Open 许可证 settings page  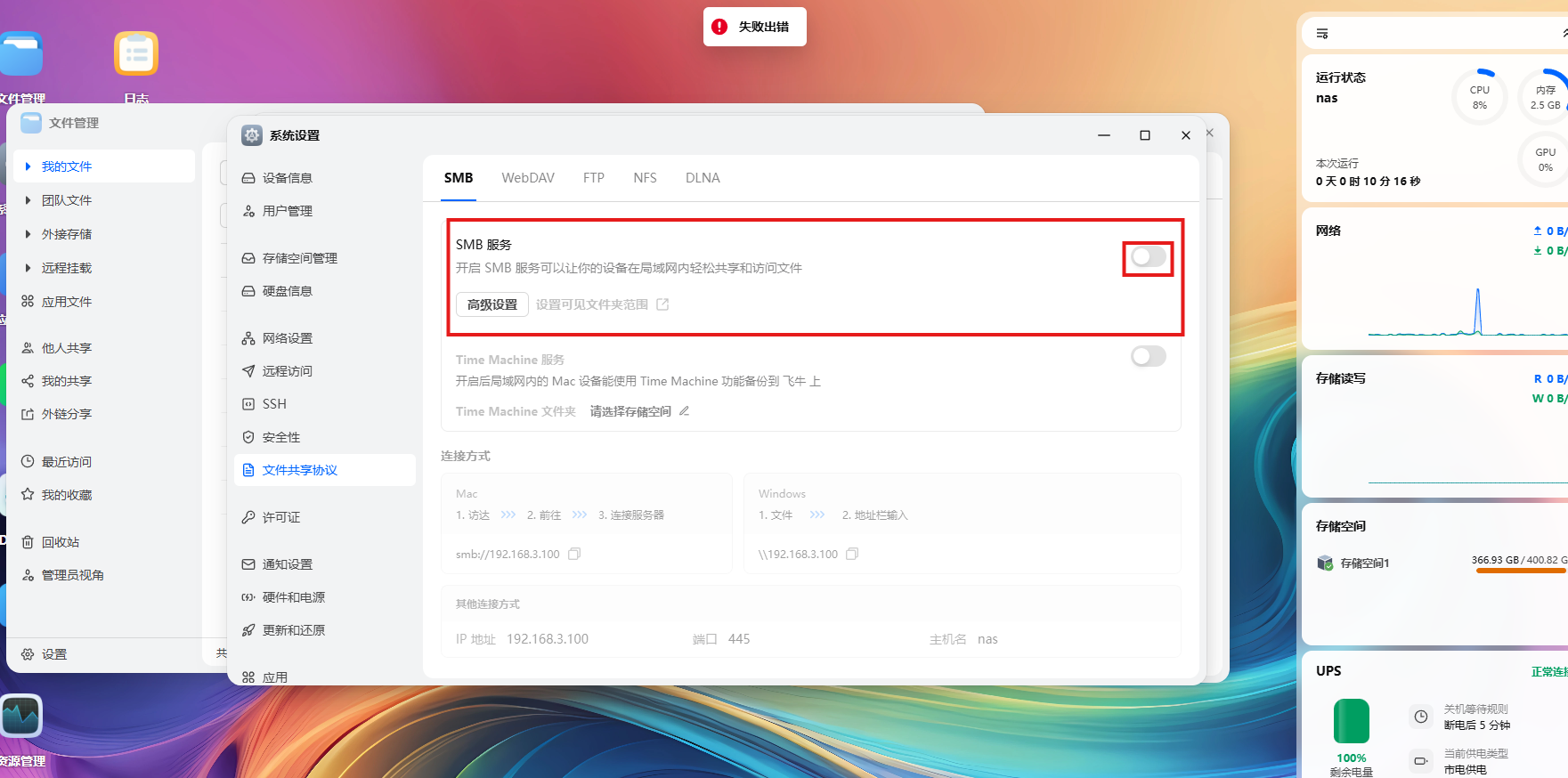325,517
